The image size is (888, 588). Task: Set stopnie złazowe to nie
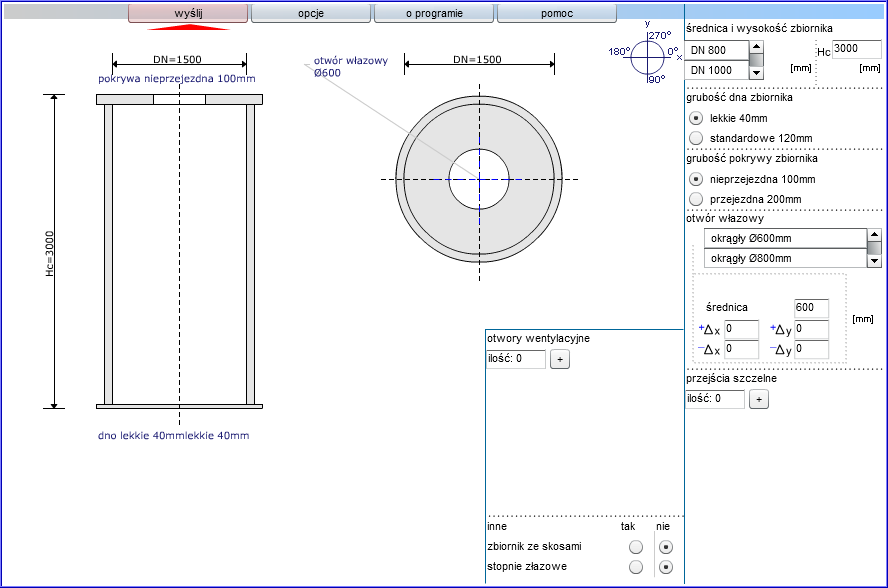point(666,567)
